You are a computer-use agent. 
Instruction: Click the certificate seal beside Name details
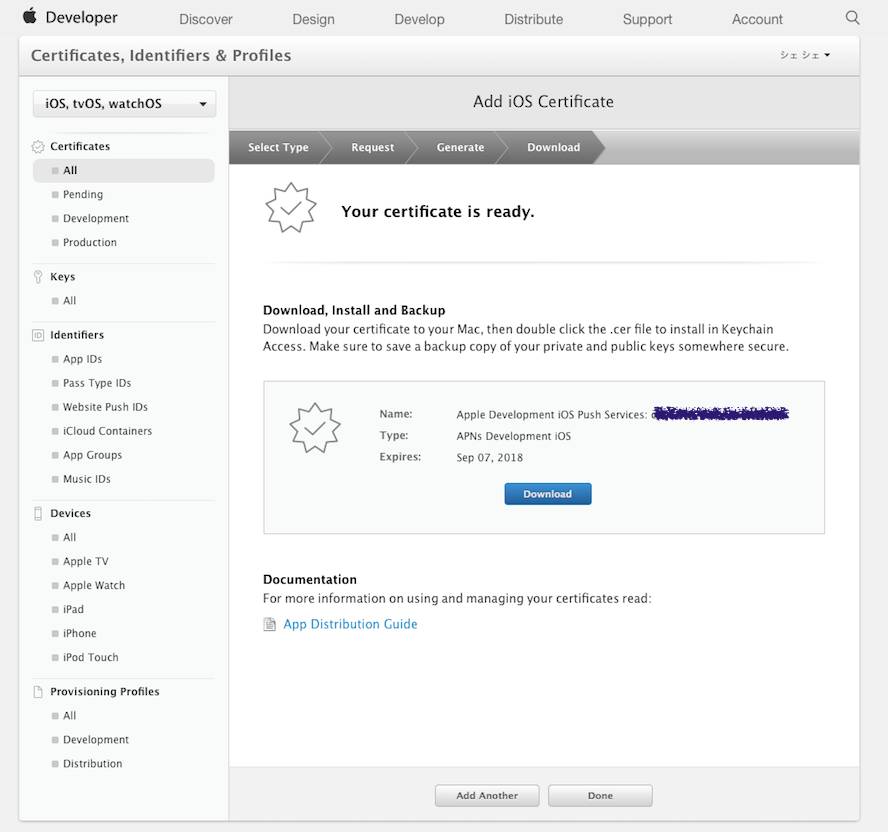pyautogui.click(x=315, y=428)
